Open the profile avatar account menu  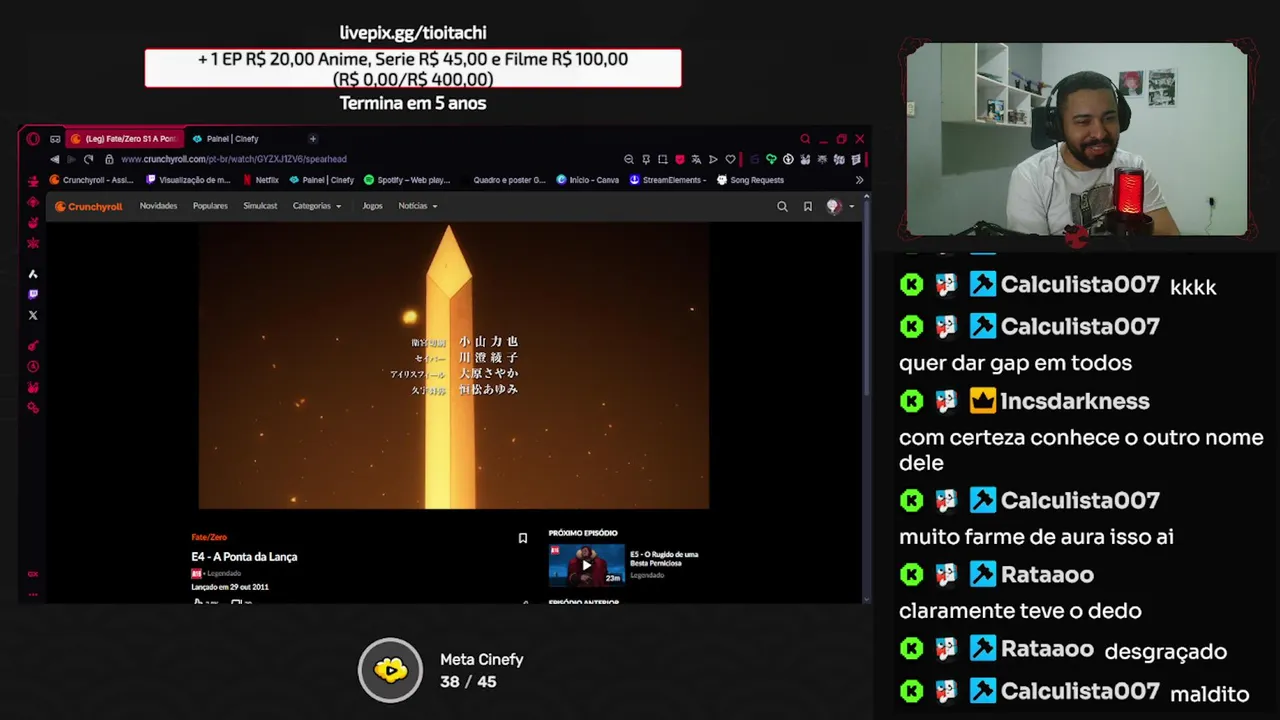(x=834, y=207)
